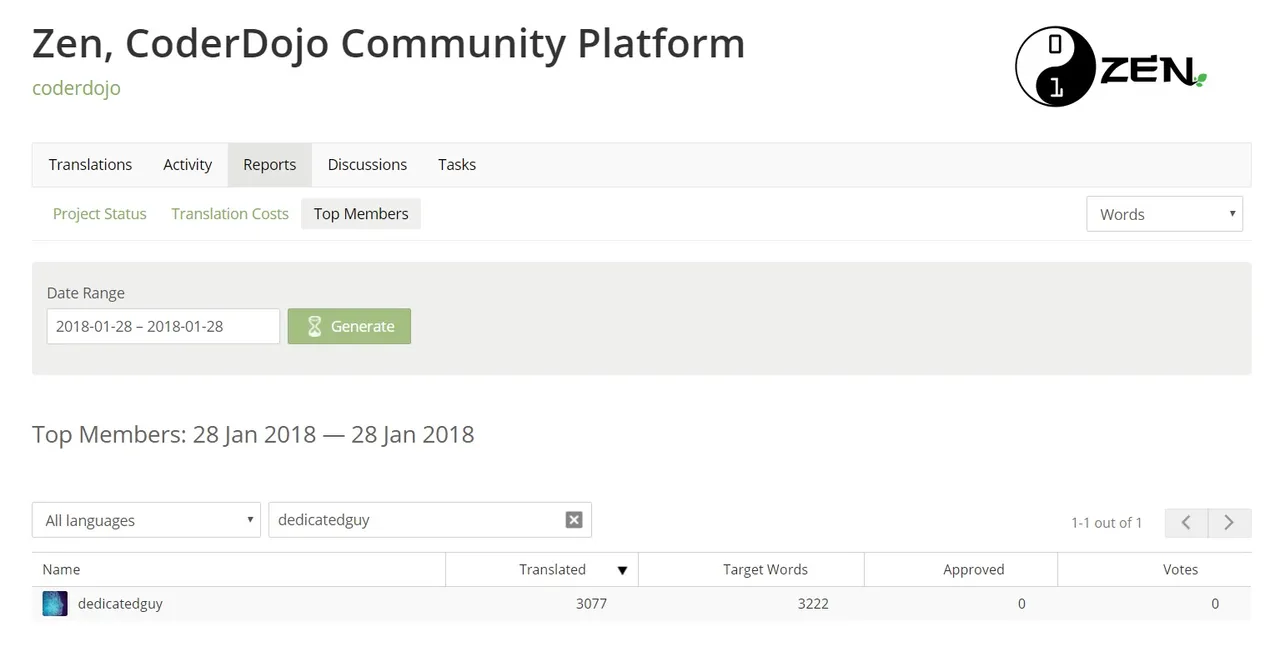Click dedicatedguy's avatar thumbnail
The width and height of the screenshot is (1280, 661).
tap(55, 604)
